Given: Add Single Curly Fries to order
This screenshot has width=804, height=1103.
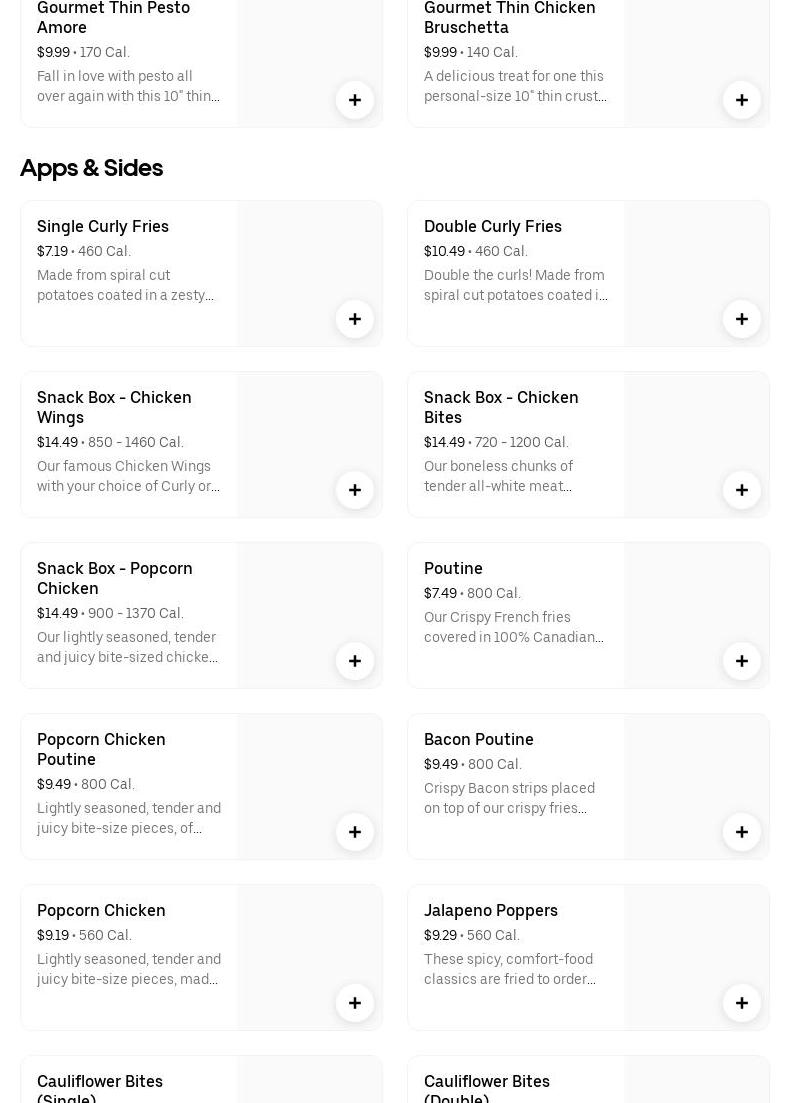Looking at the screenshot, I should pos(355,319).
